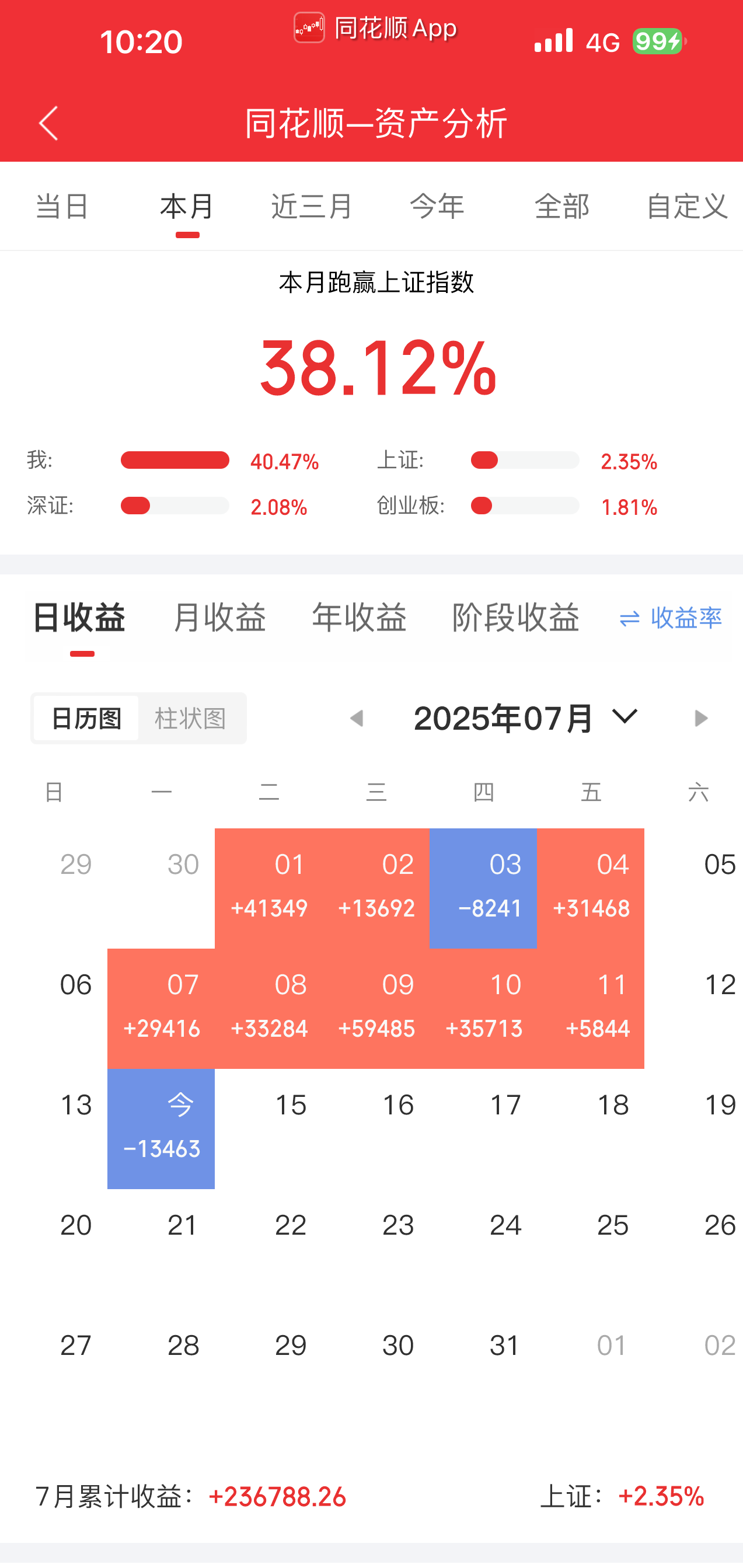Select July 08 cell +33284

(x=268, y=1009)
